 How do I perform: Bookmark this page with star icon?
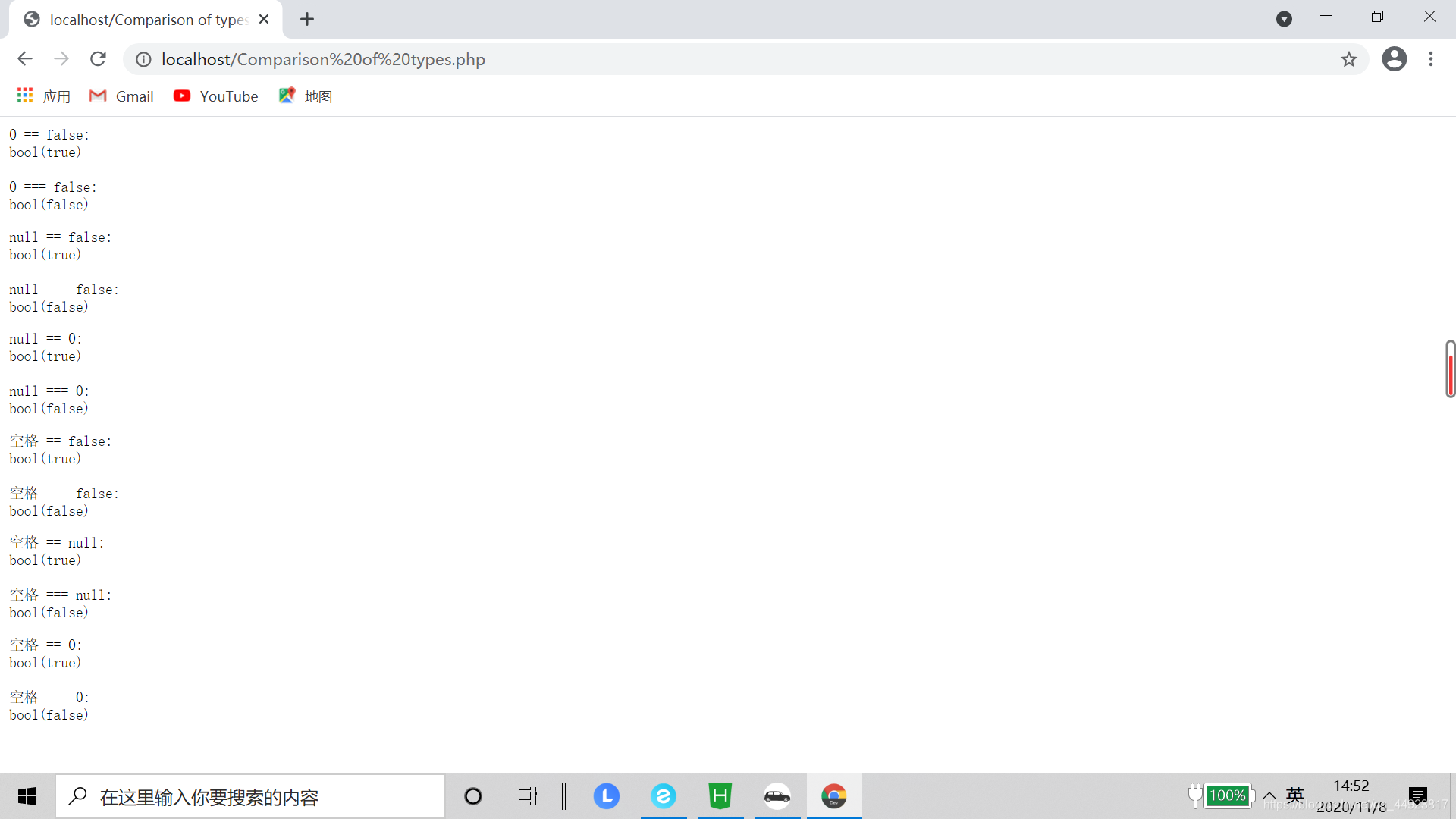[x=1348, y=59]
